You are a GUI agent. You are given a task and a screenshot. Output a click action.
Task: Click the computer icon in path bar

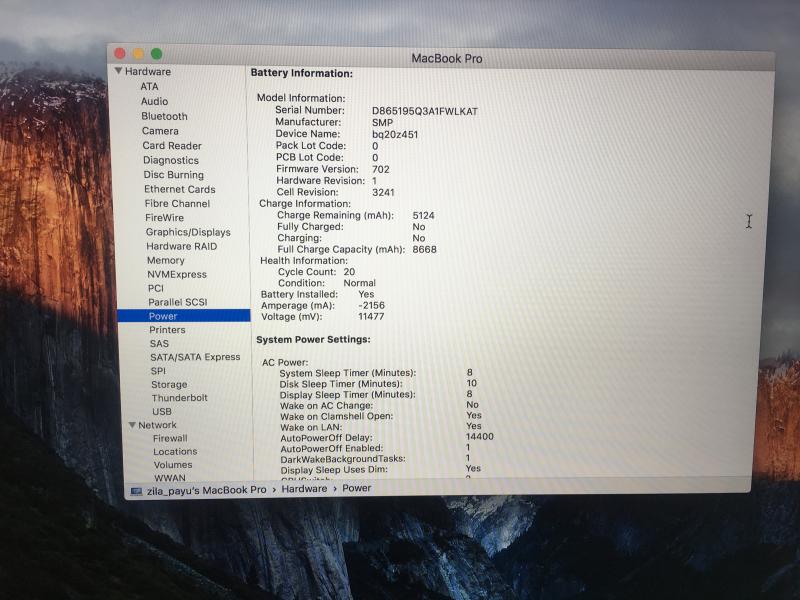pyautogui.click(x=136, y=491)
